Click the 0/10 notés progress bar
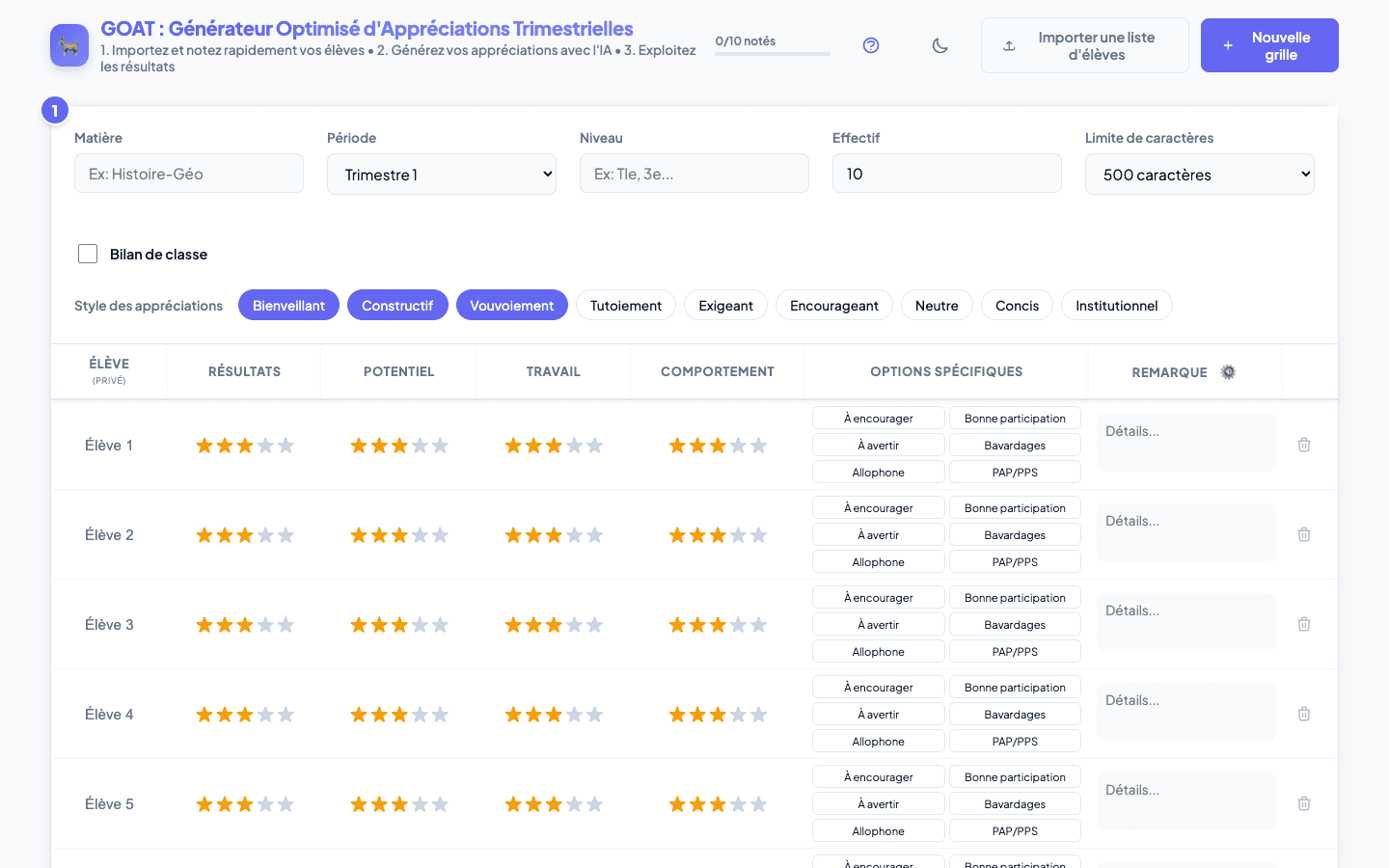Screen dimensions: 1389x868 click(x=773, y=54)
